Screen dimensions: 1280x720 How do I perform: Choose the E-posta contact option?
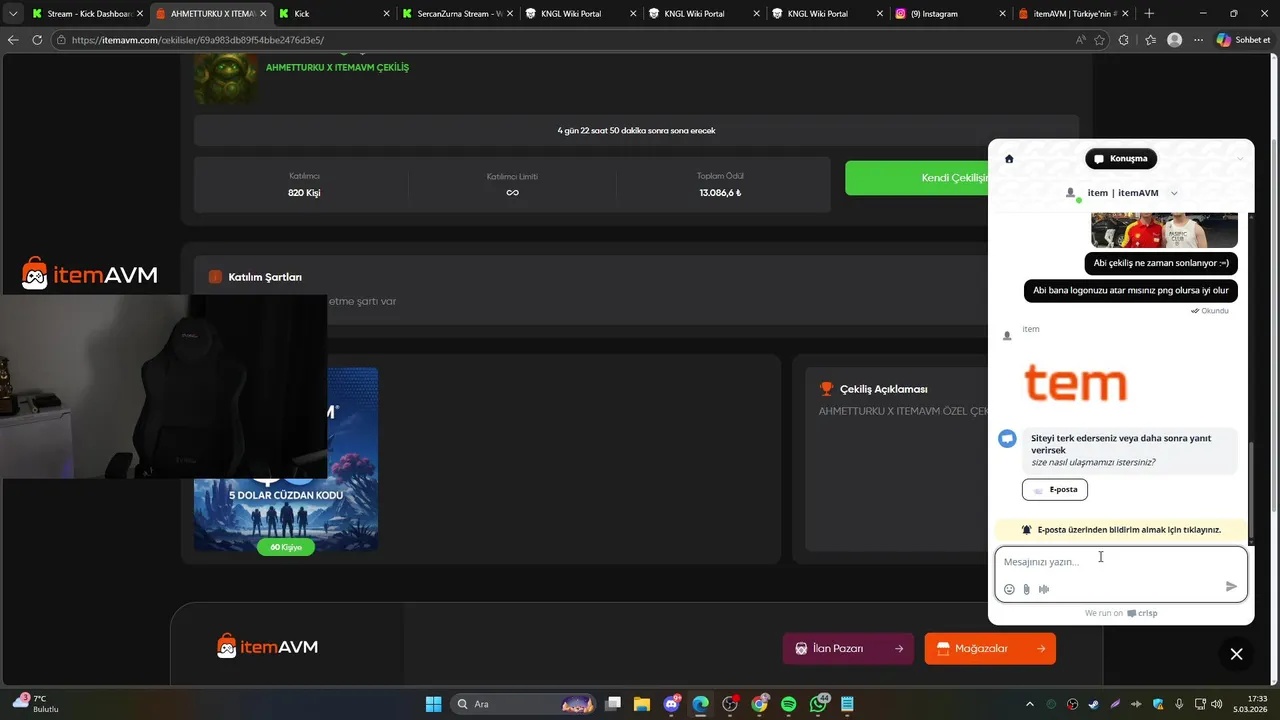coord(1055,489)
